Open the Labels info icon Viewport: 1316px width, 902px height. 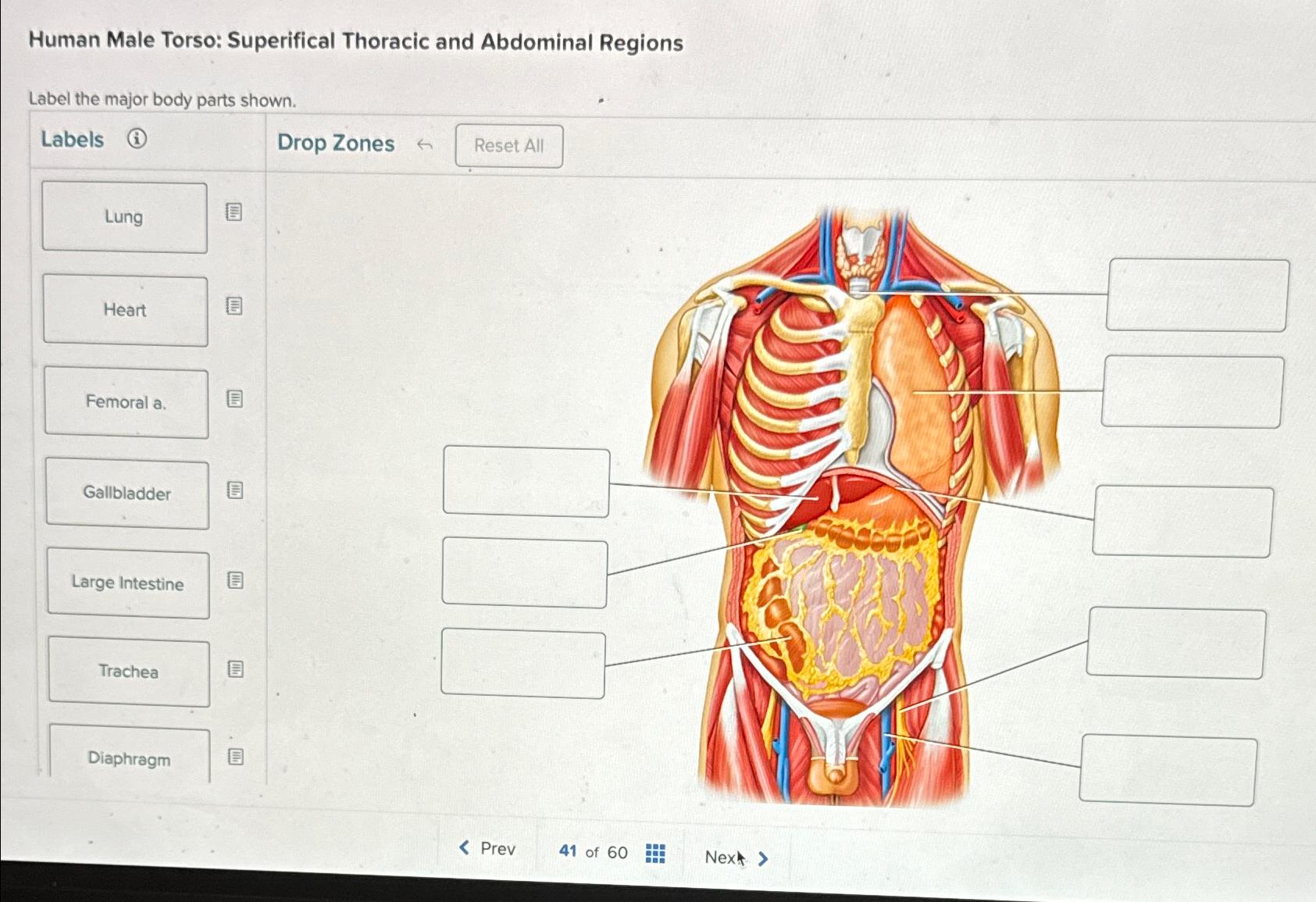tap(137, 139)
